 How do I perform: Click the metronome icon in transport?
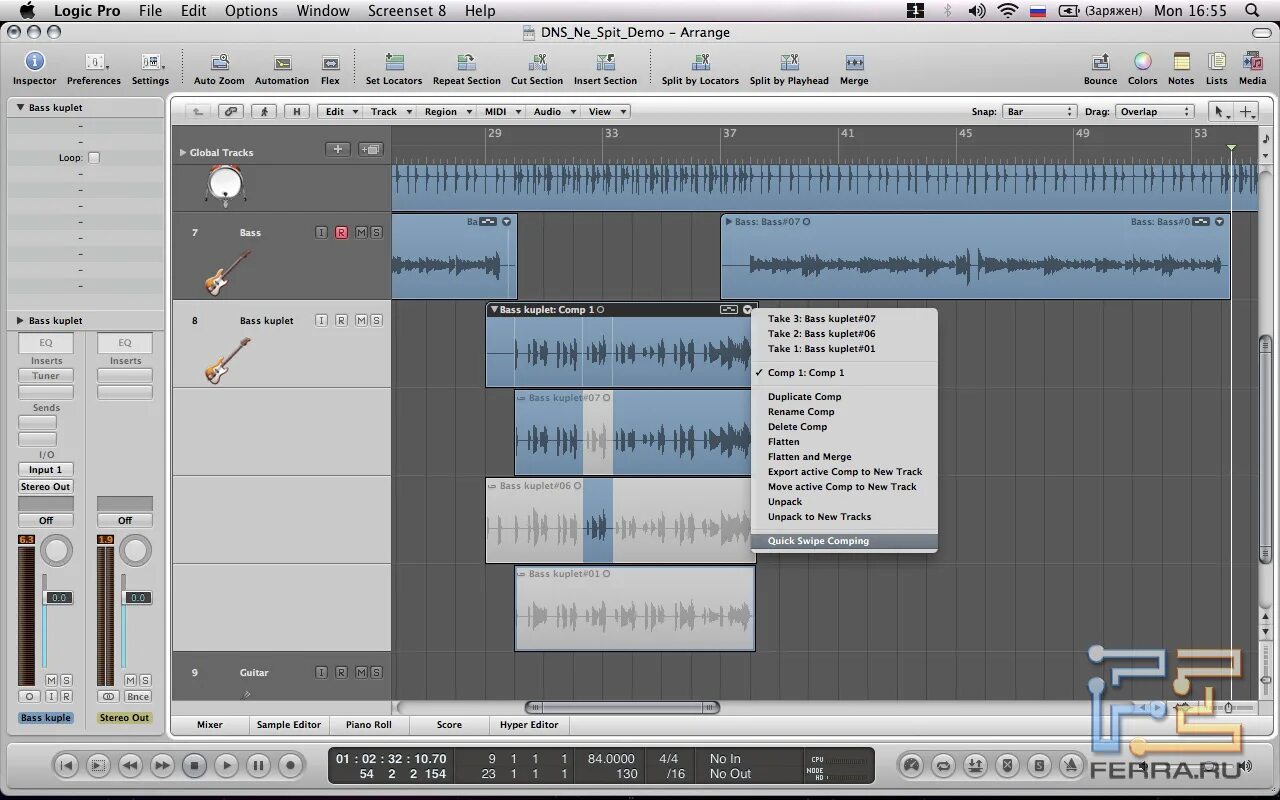(x=1072, y=766)
